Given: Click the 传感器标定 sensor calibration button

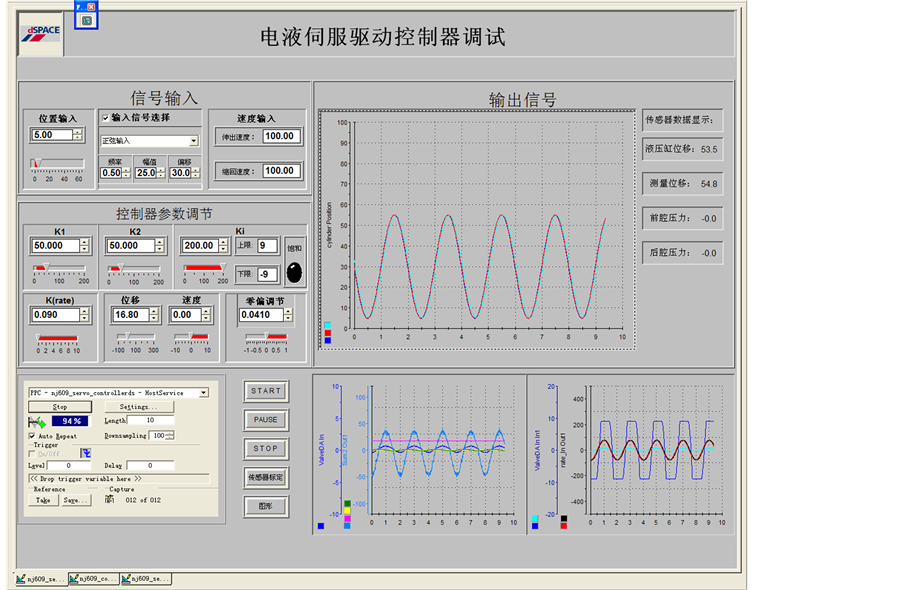Looking at the screenshot, I should [265, 477].
